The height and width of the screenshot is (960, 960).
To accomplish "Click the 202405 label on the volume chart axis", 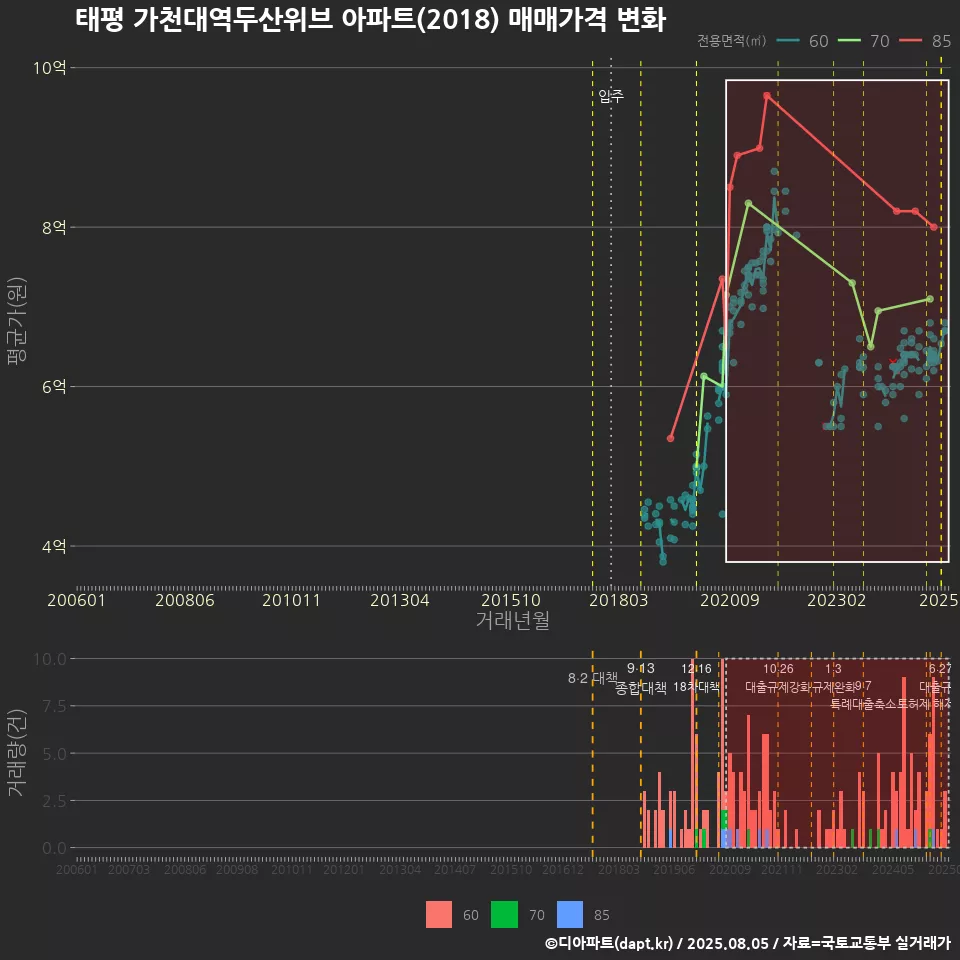I will [893, 869].
